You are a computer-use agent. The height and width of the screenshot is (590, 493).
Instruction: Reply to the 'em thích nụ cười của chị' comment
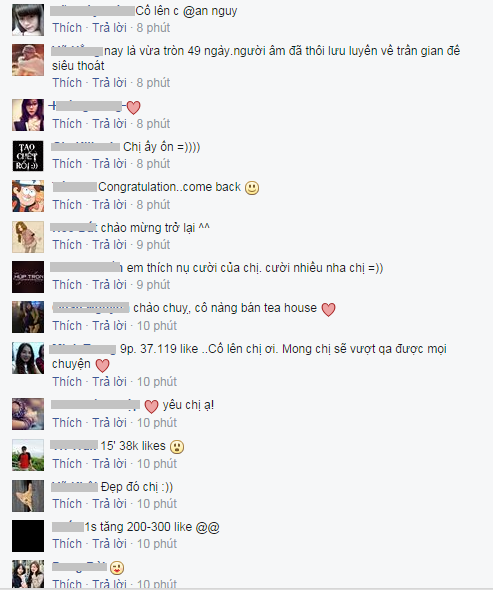(110, 285)
